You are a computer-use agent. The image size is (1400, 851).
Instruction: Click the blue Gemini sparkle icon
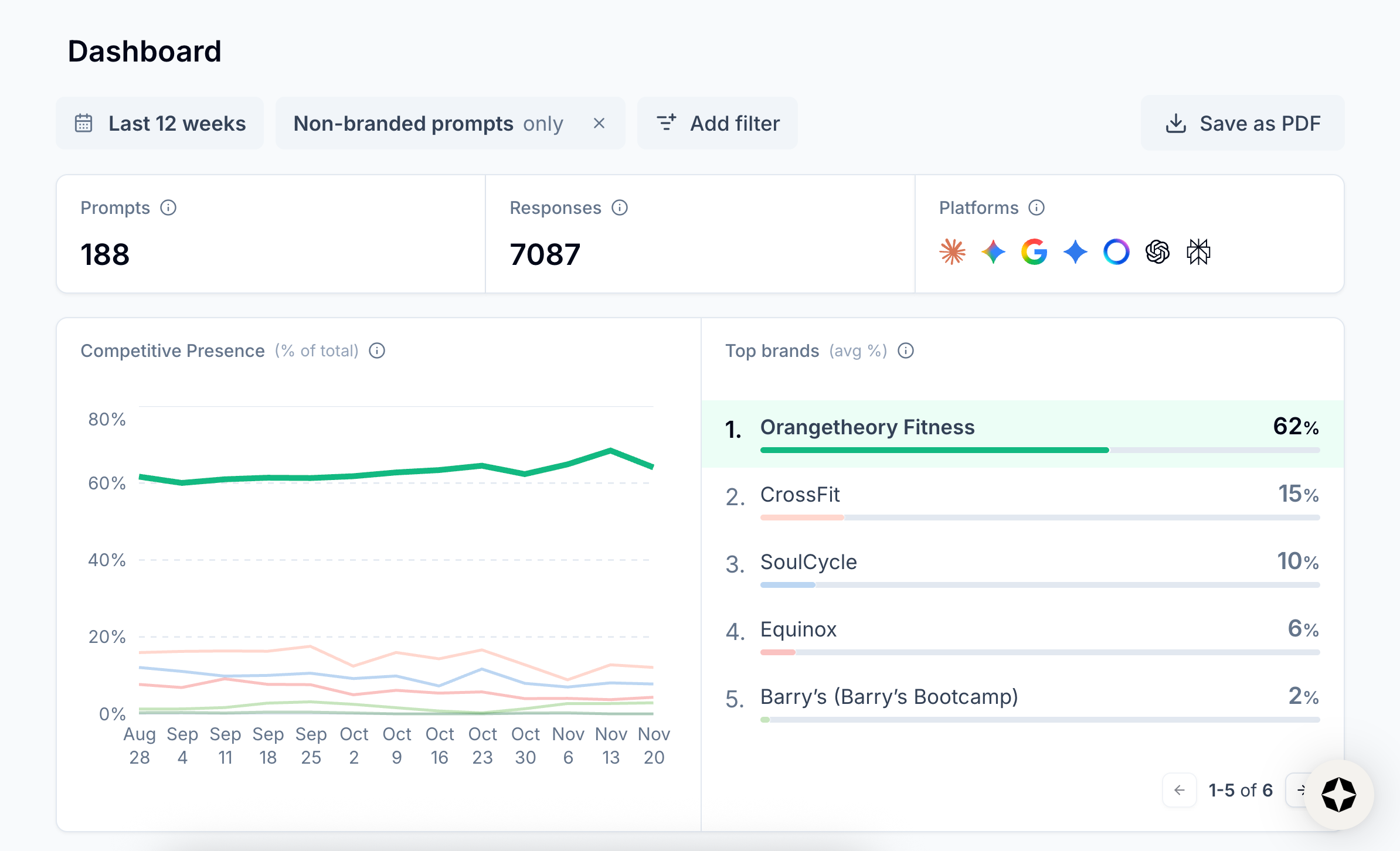1075,252
